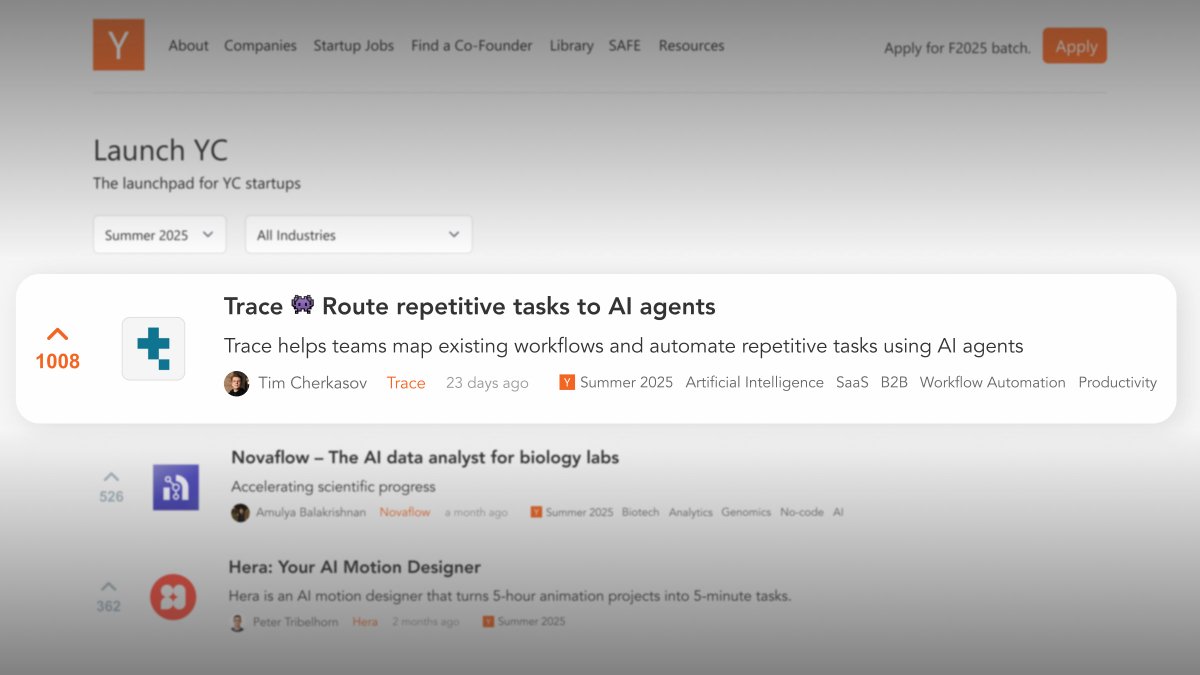The width and height of the screenshot is (1200, 675).
Task: Open the All Industries filter dropdown
Action: pos(359,235)
